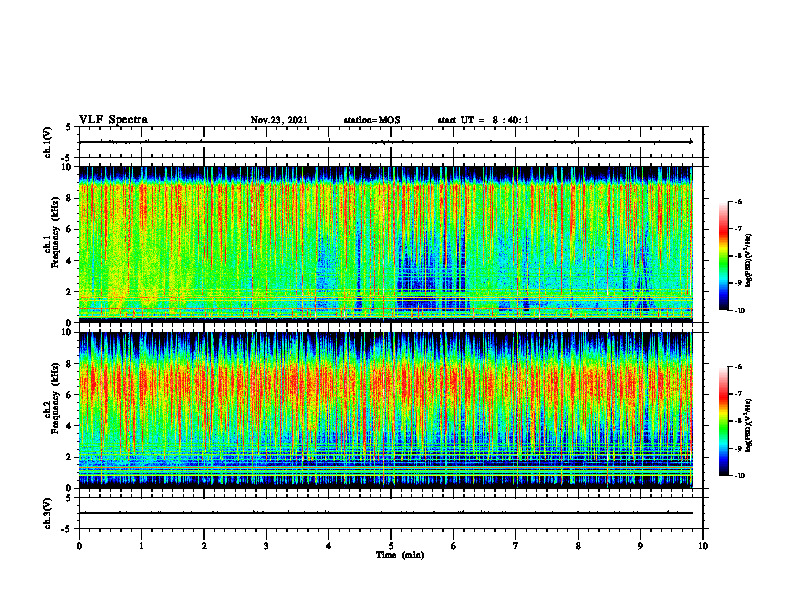Click the ch.3(V) waveform axis label
The width and height of the screenshot is (792, 612).
47,513
